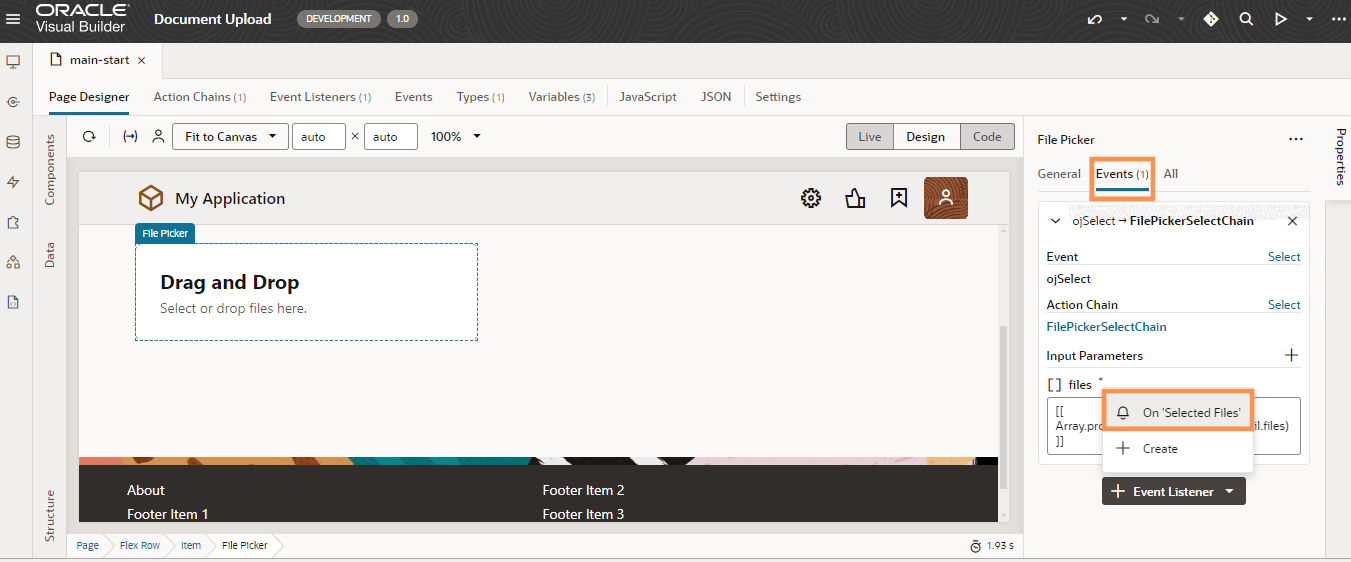Viewport: 1351px width, 562px height.
Task: Switch to Design mode
Action: (925, 137)
